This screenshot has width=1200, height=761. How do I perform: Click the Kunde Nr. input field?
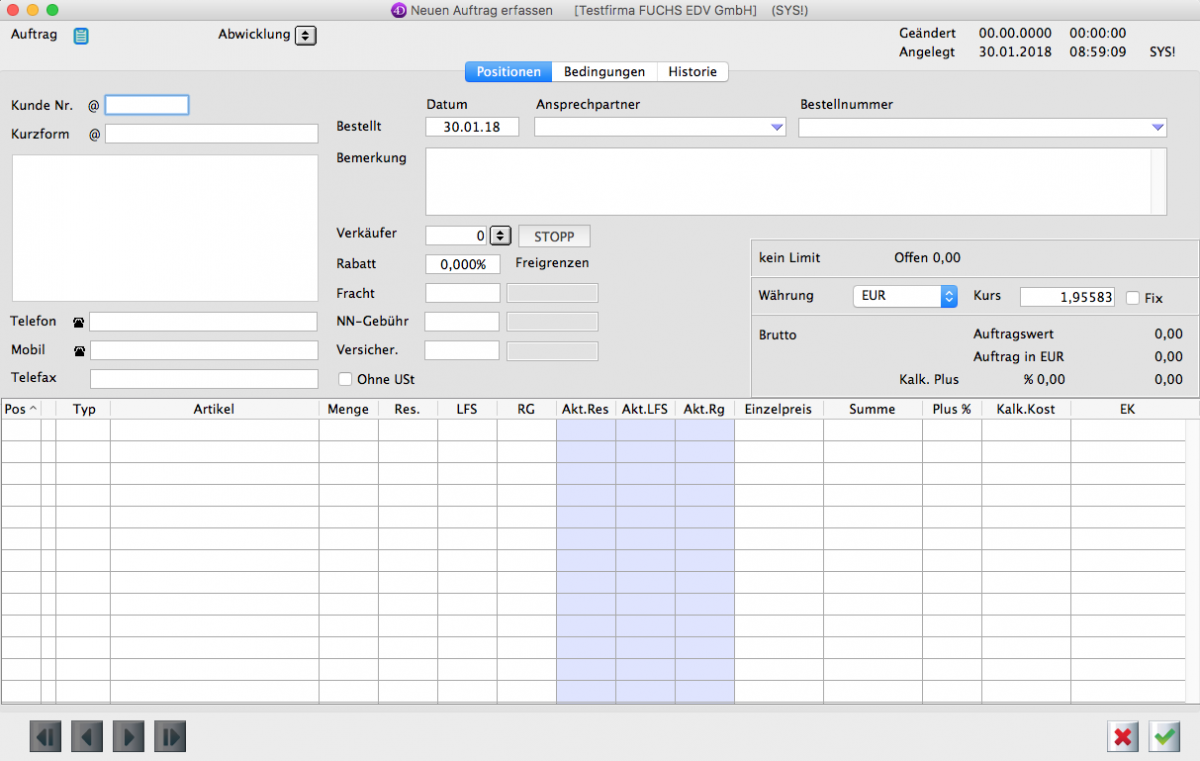pyautogui.click(x=147, y=105)
